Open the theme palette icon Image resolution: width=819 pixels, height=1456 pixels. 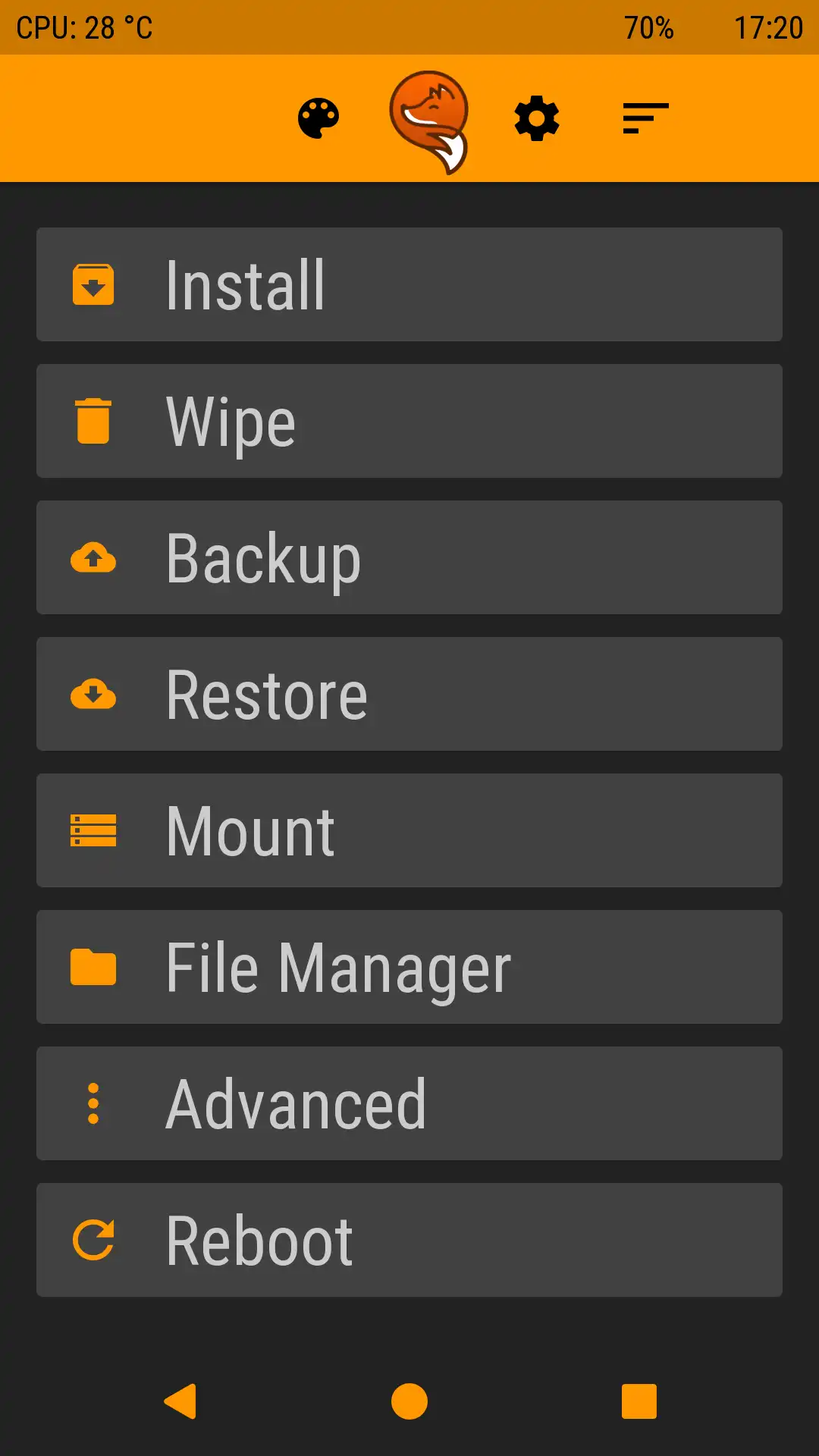click(x=319, y=118)
